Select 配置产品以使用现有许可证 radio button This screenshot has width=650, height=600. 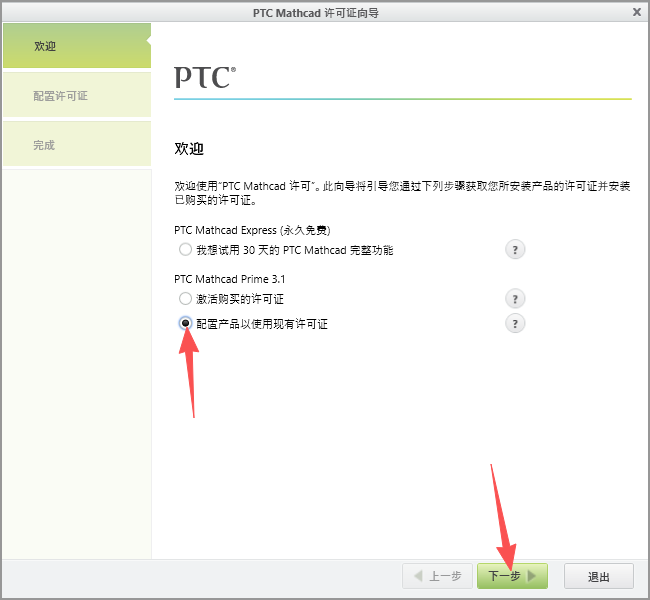click(x=185, y=323)
